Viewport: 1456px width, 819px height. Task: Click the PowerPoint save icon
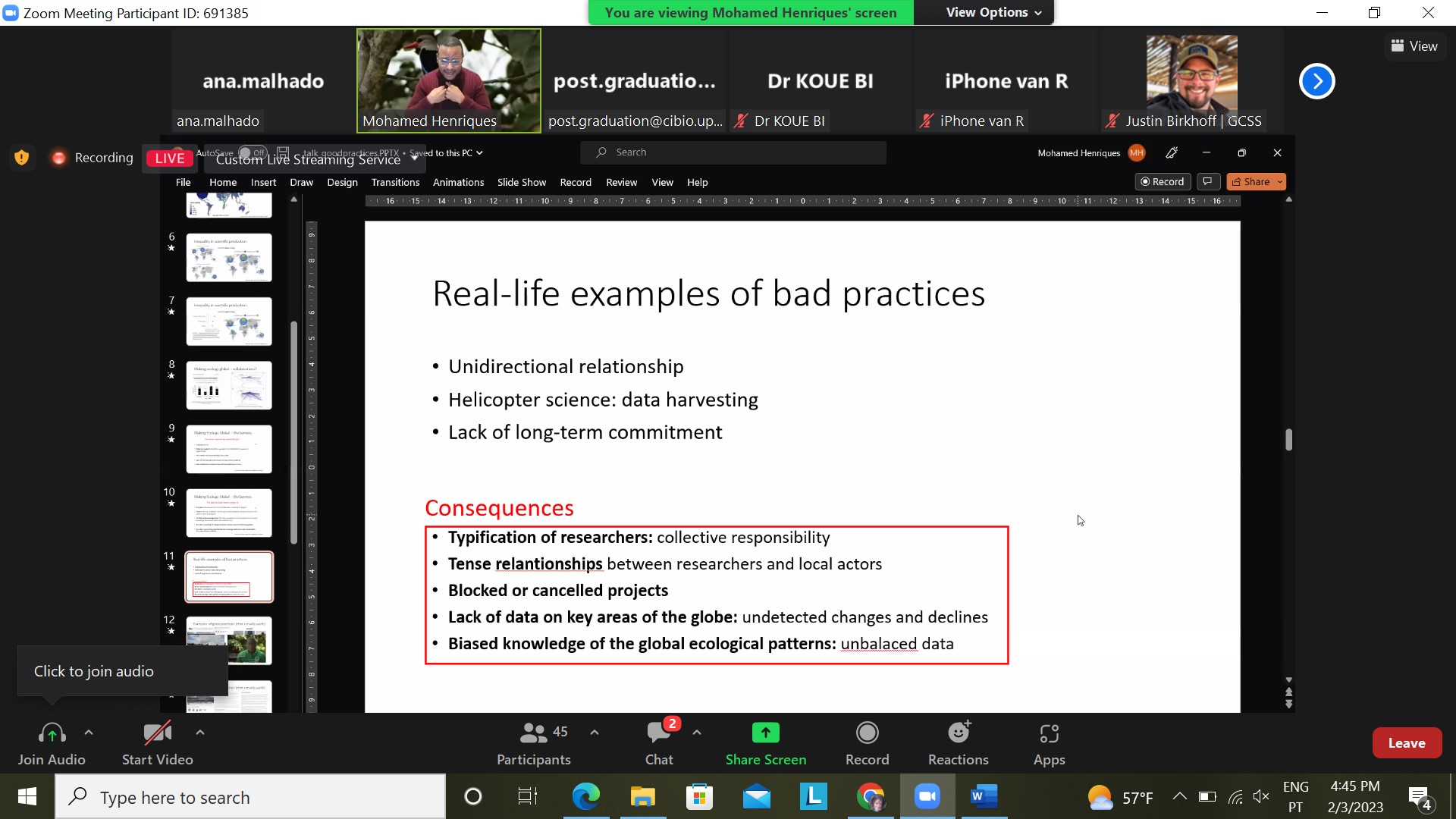283,152
